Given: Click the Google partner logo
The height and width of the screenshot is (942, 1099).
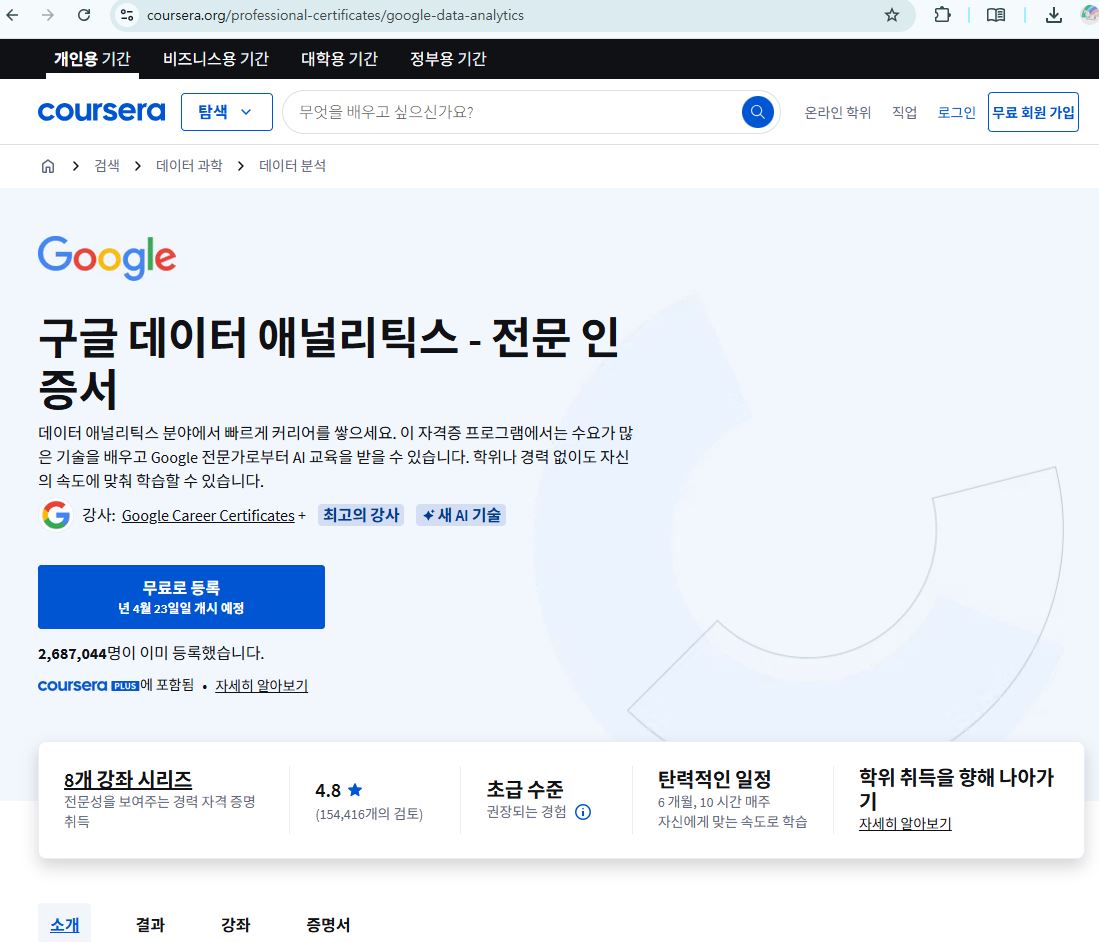Looking at the screenshot, I should click(x=107, y=257).
